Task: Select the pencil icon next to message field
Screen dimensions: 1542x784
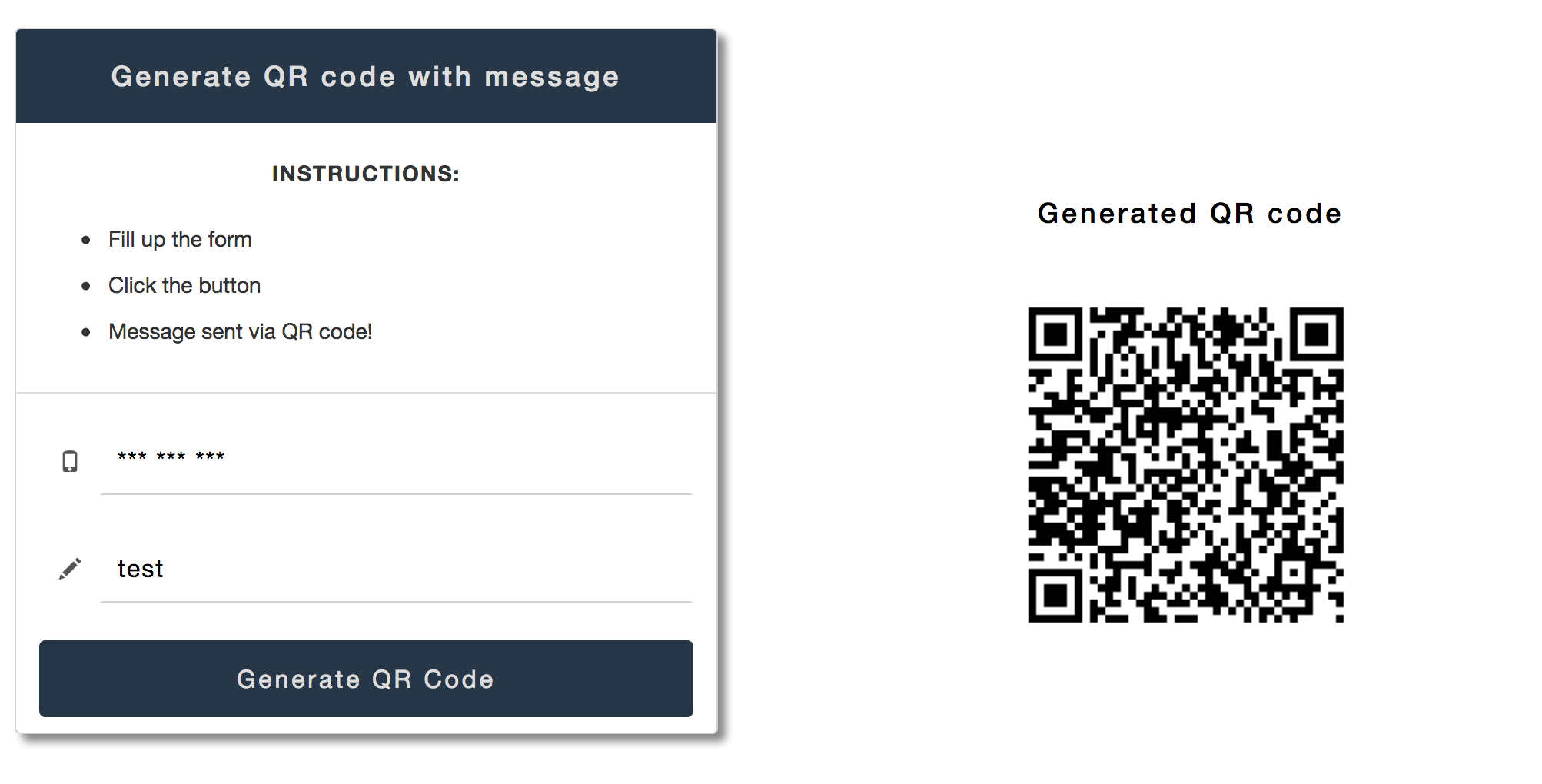Action: click(70, 568)
